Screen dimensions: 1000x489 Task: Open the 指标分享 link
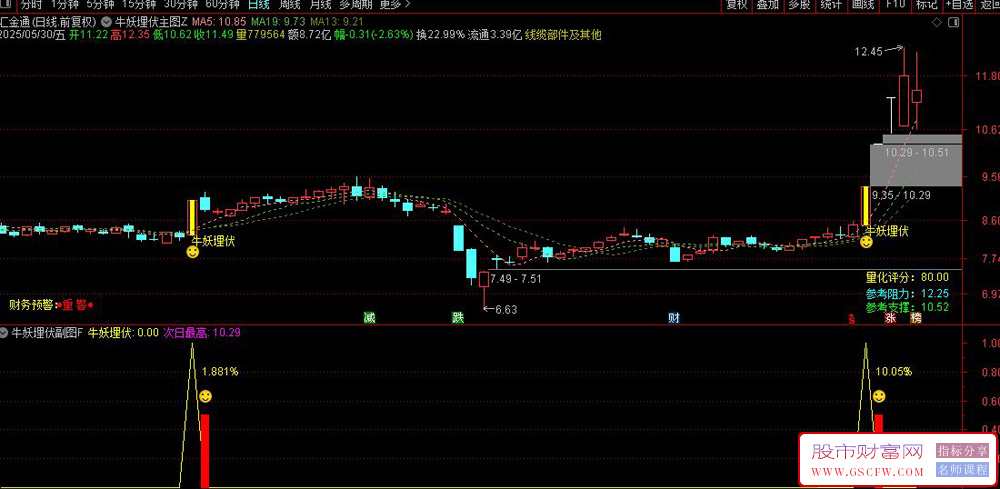962,451
